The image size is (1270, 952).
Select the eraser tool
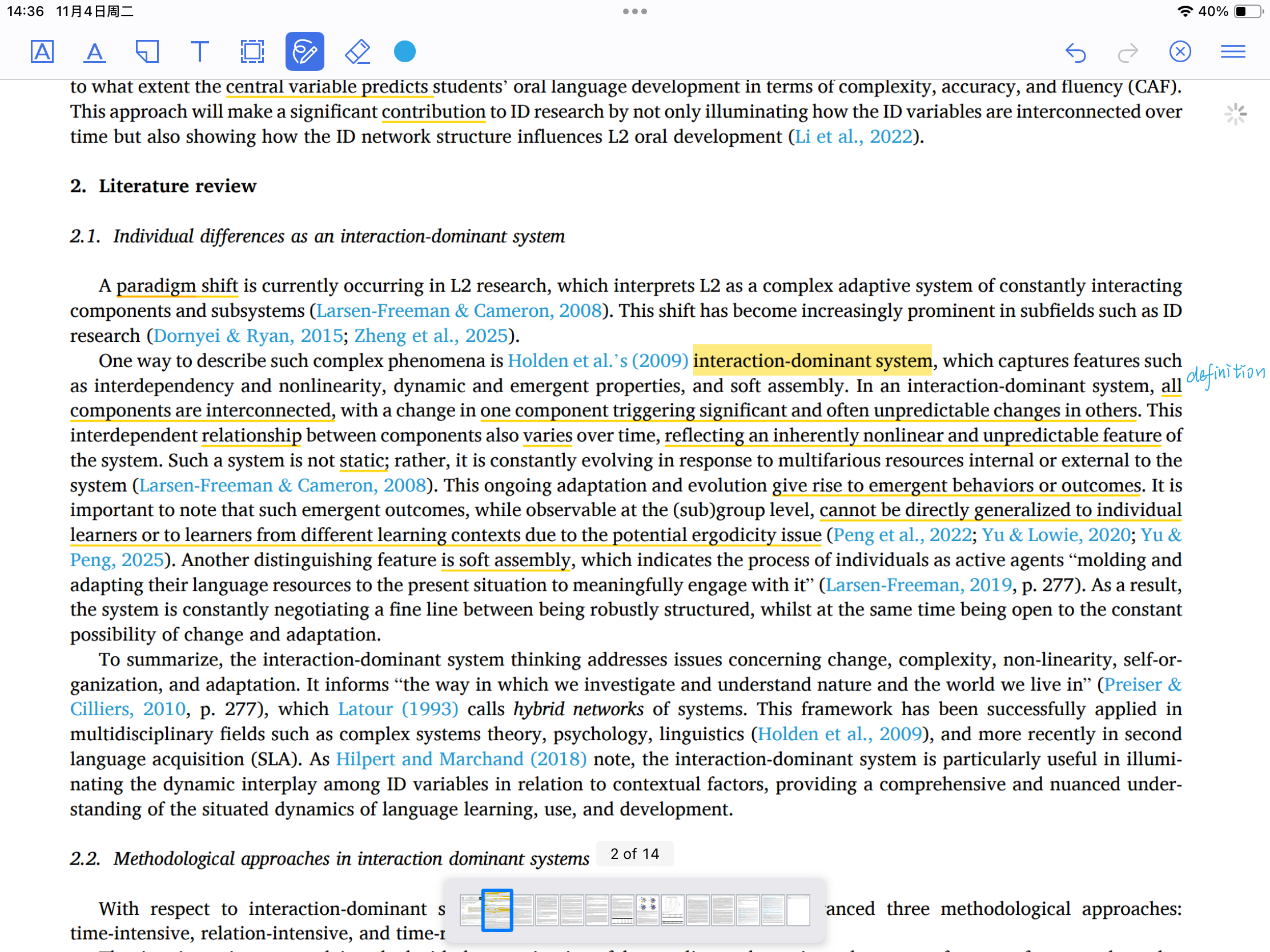pyautogui.click(x=357, y=51)
